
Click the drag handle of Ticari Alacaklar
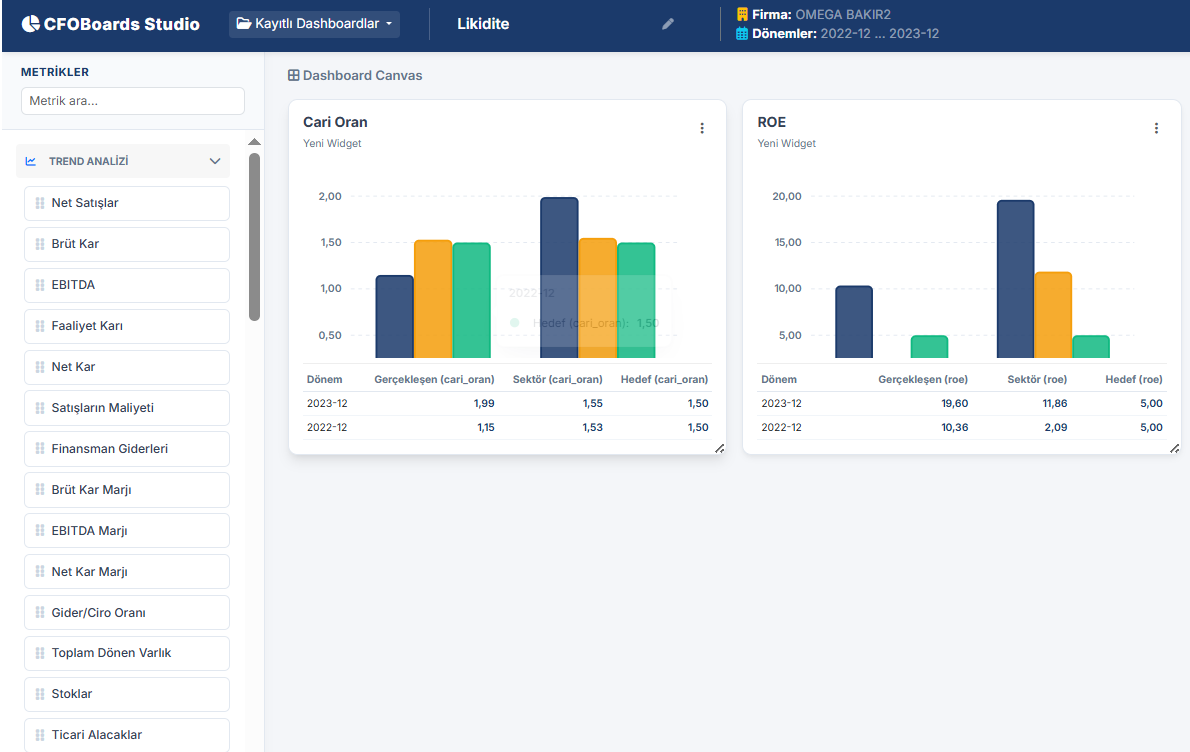40,735
